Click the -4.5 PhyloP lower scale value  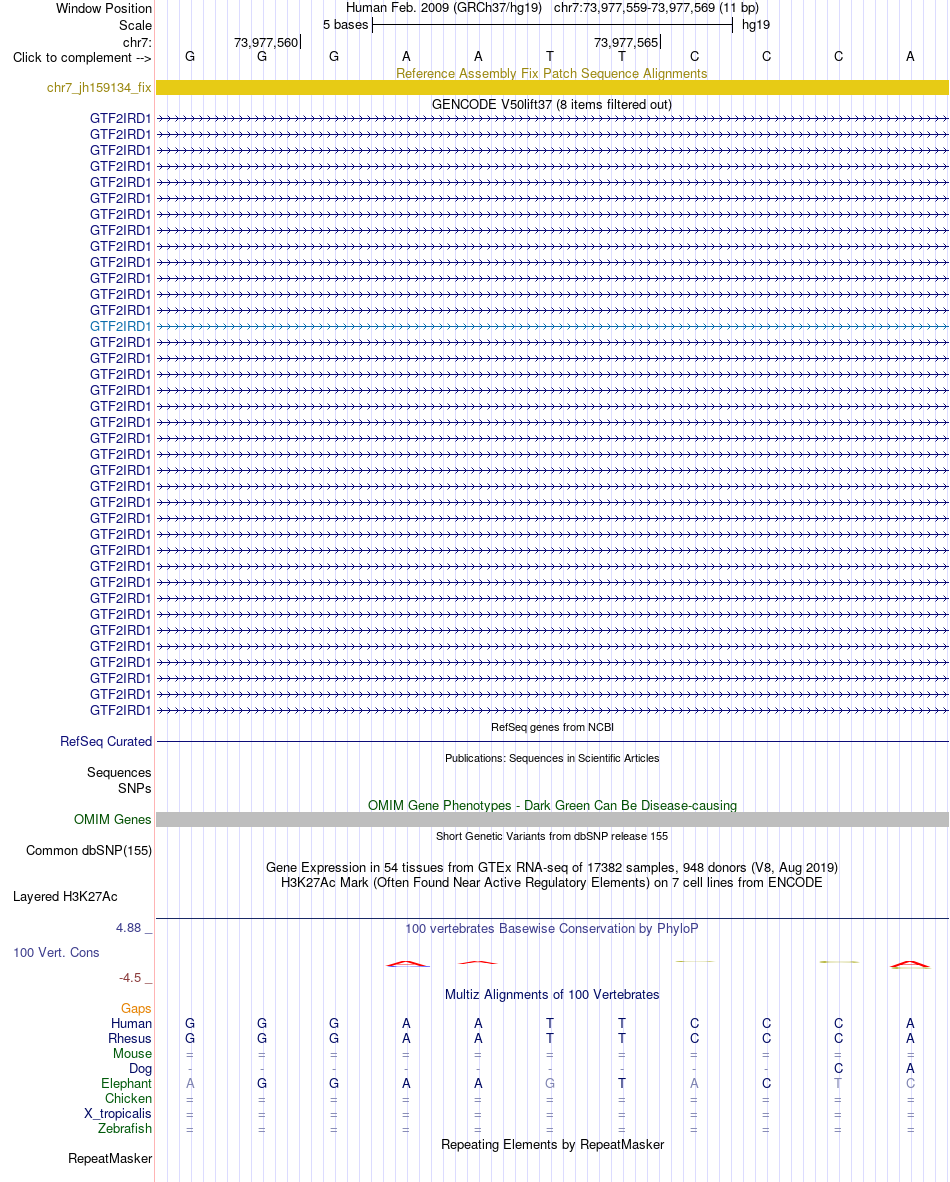(x=130, y=978)
